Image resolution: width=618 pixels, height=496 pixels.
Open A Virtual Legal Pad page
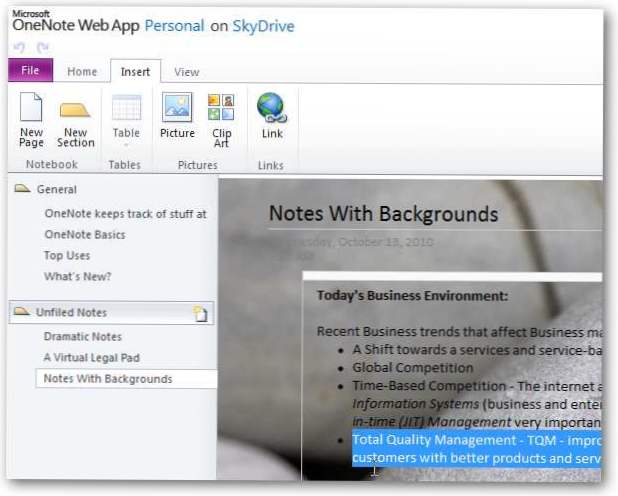point(91,358)
